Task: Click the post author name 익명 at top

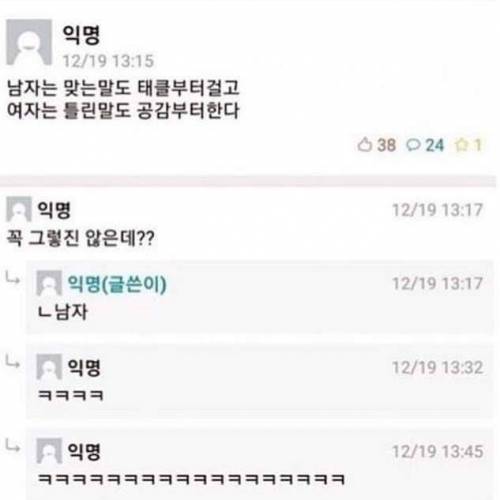Action: pyautogui.click(x=81, y=35)
